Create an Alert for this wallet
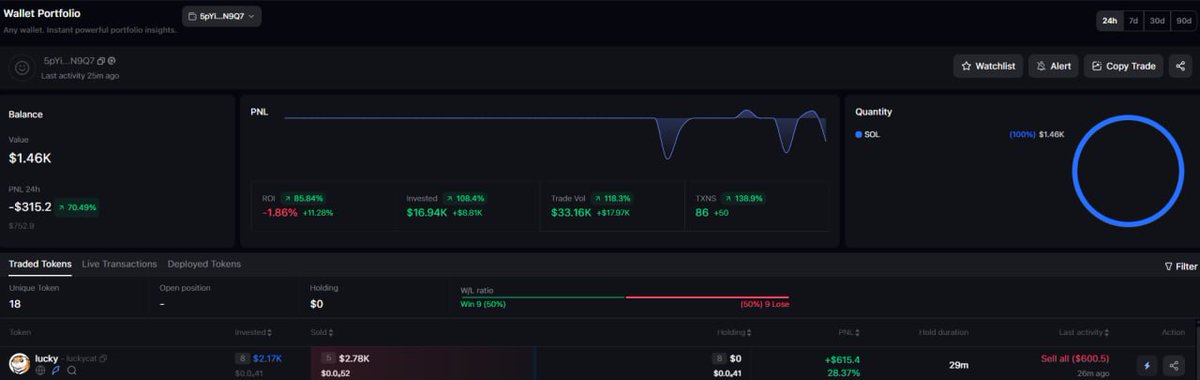This screenshot has width=1200, height=380. [1053, 66]
